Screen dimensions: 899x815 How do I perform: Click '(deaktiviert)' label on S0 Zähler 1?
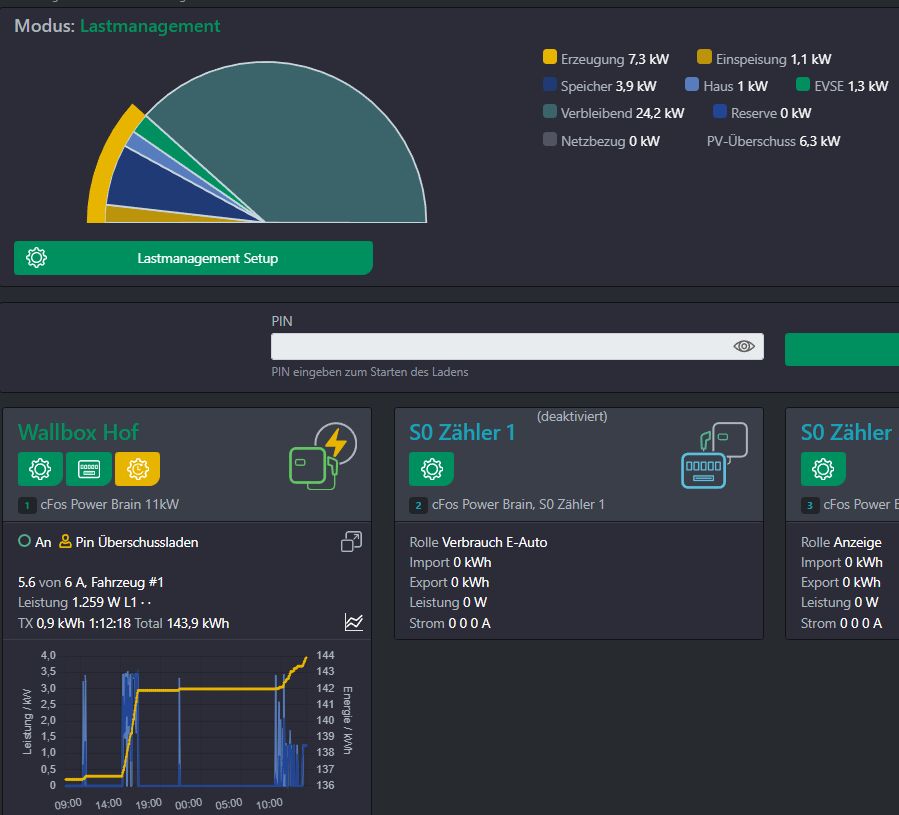coord(572,416)
